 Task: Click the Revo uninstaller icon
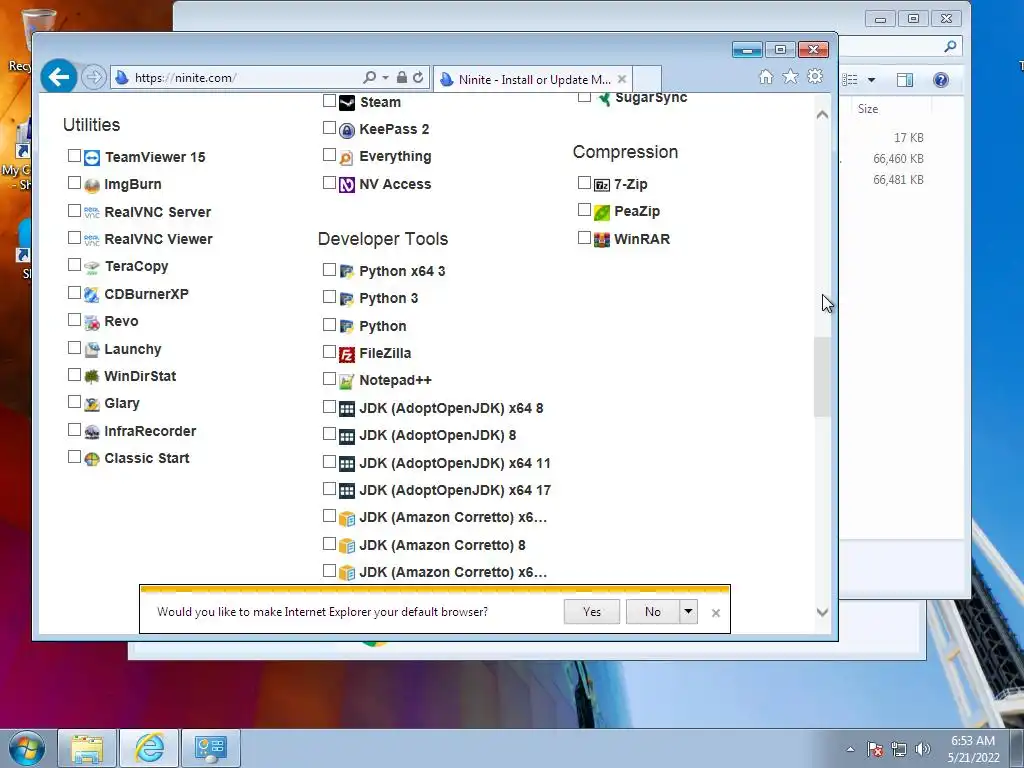point(92,322)
